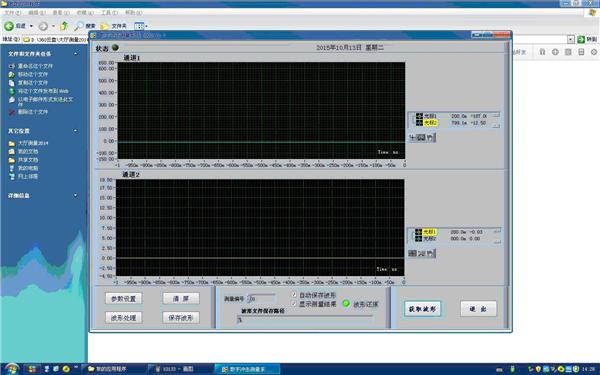Click the 通道1 cursor legend scrollbar

[497, 120]
